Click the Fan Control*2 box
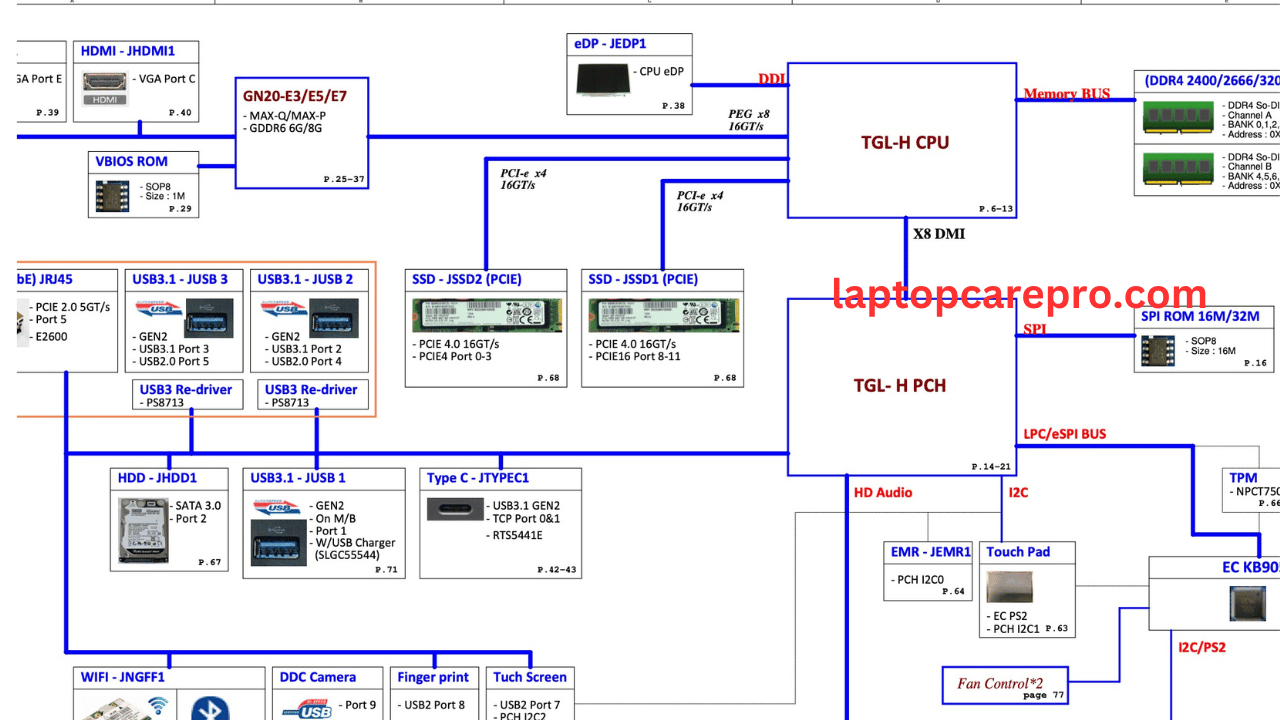Screen dimensions: 1280x720 pos(1005,685)
